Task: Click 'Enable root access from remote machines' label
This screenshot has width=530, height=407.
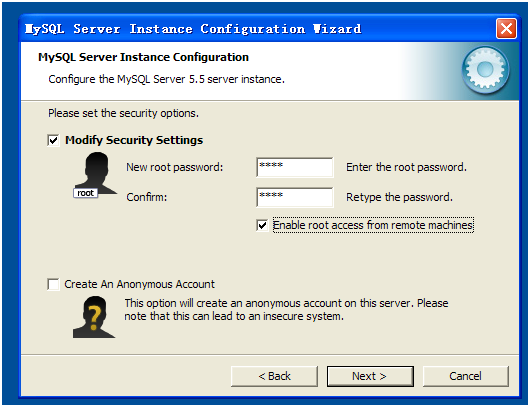Action: click(373, 225)
